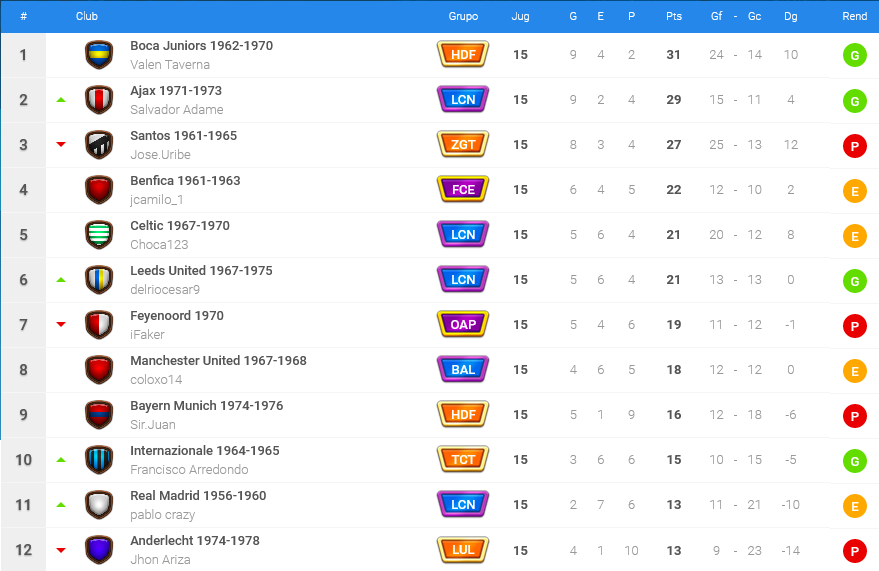
Task: Open the HDF group badge for Boca Juniors
Action: pyautogui.click(x=463, y=54)
